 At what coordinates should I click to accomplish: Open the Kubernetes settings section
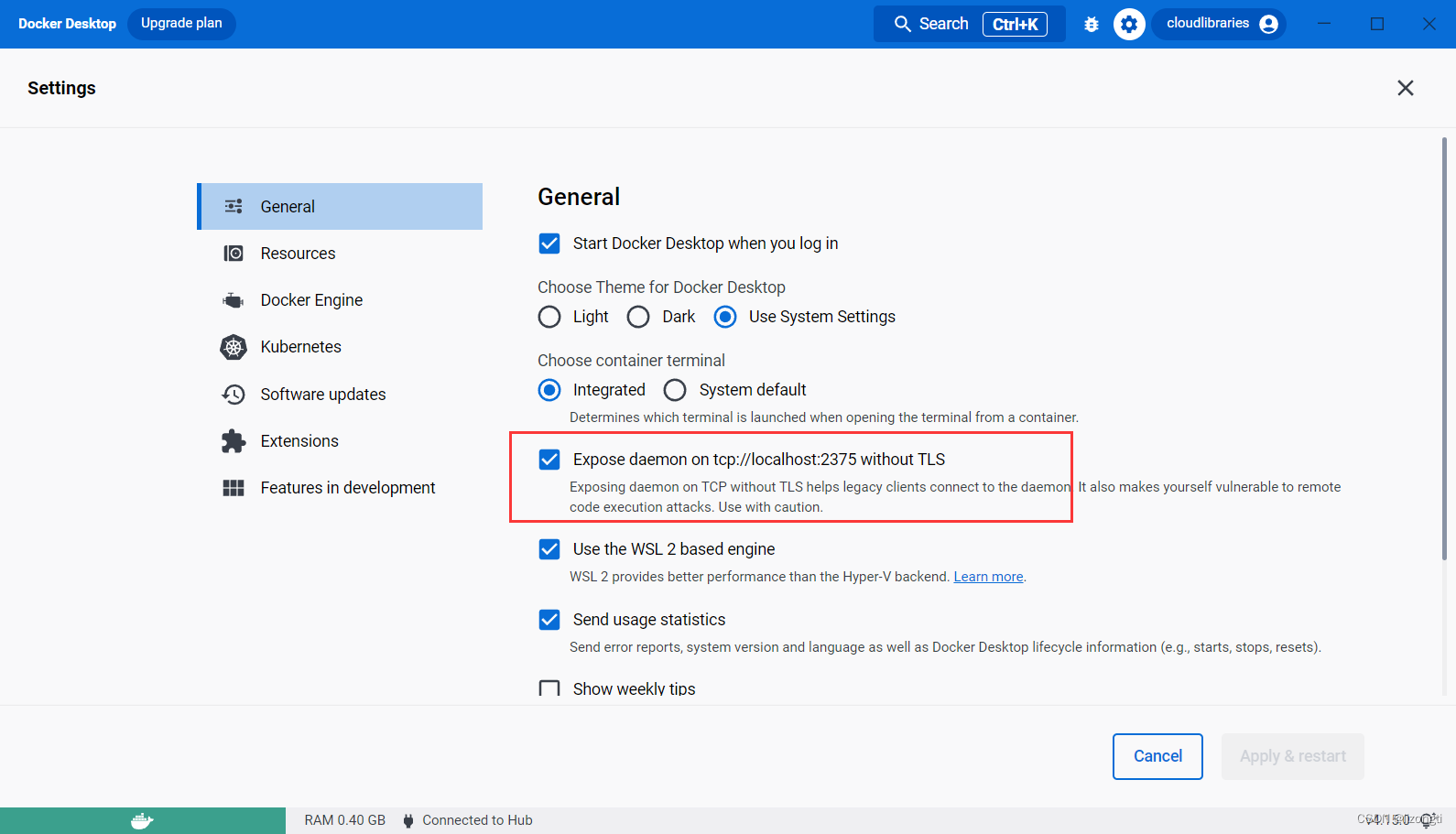(340, 347)
